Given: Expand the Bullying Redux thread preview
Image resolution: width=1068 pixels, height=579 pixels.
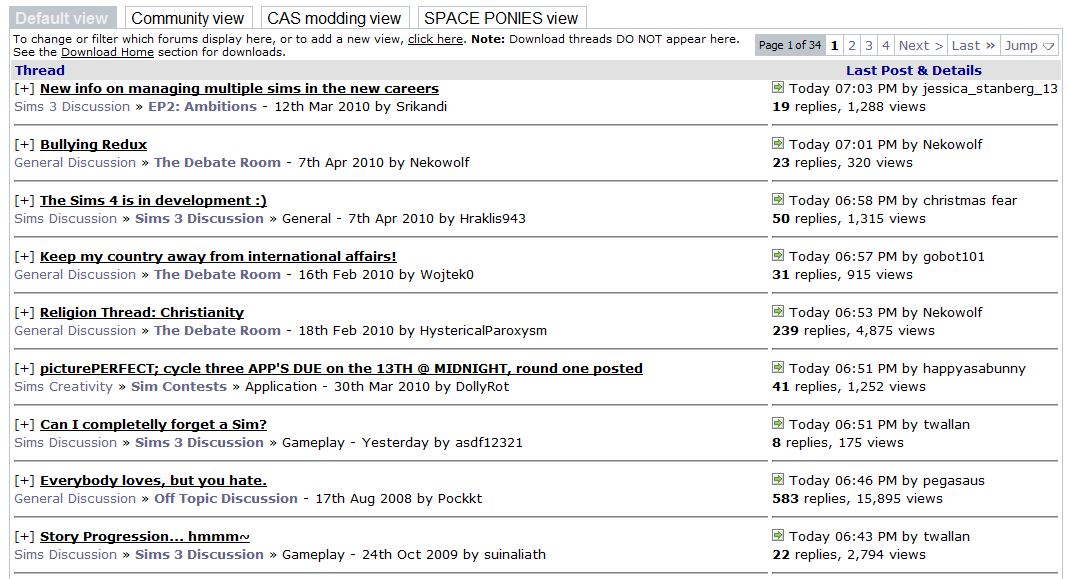Looking at the screenshot, I should (x=25, y=144).
